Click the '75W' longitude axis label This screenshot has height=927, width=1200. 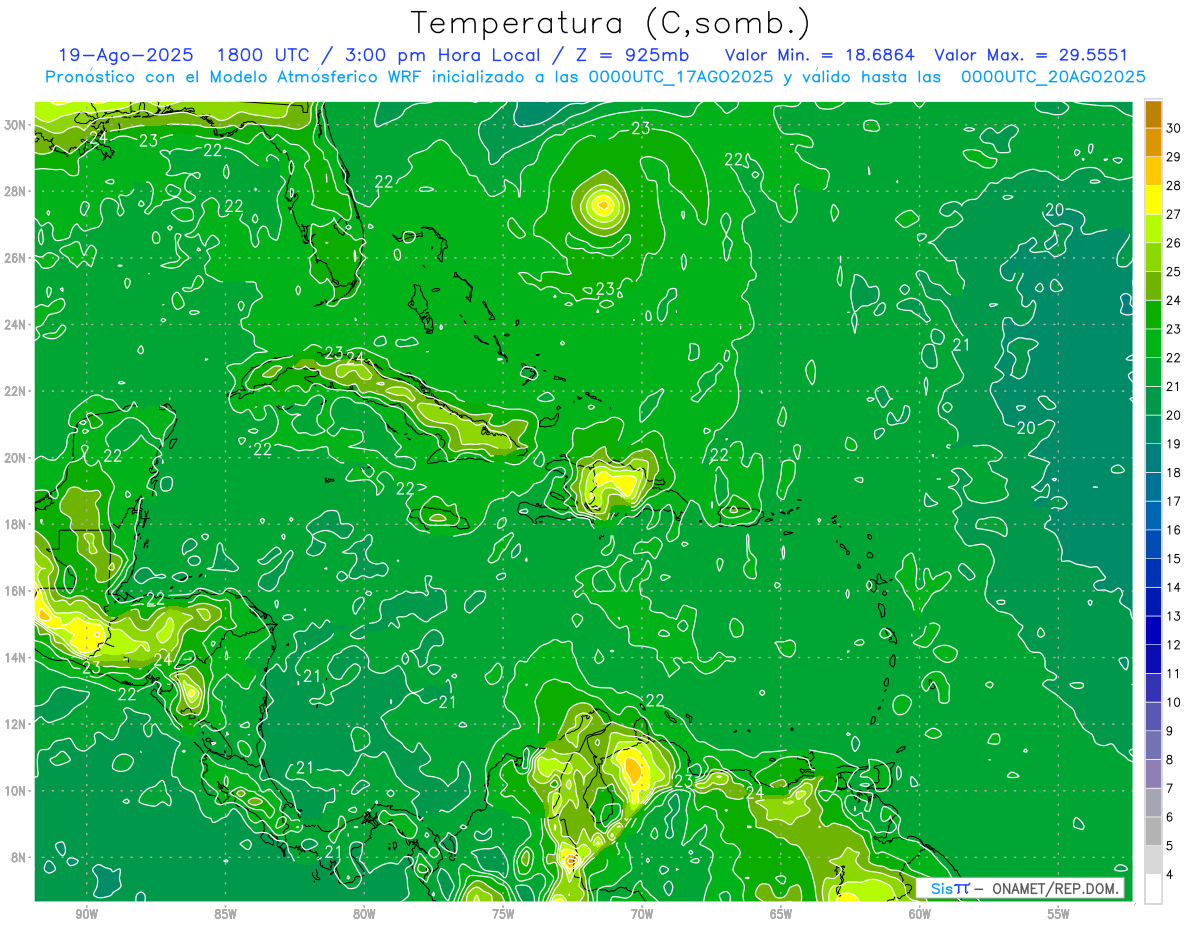[x=503, y=914]
